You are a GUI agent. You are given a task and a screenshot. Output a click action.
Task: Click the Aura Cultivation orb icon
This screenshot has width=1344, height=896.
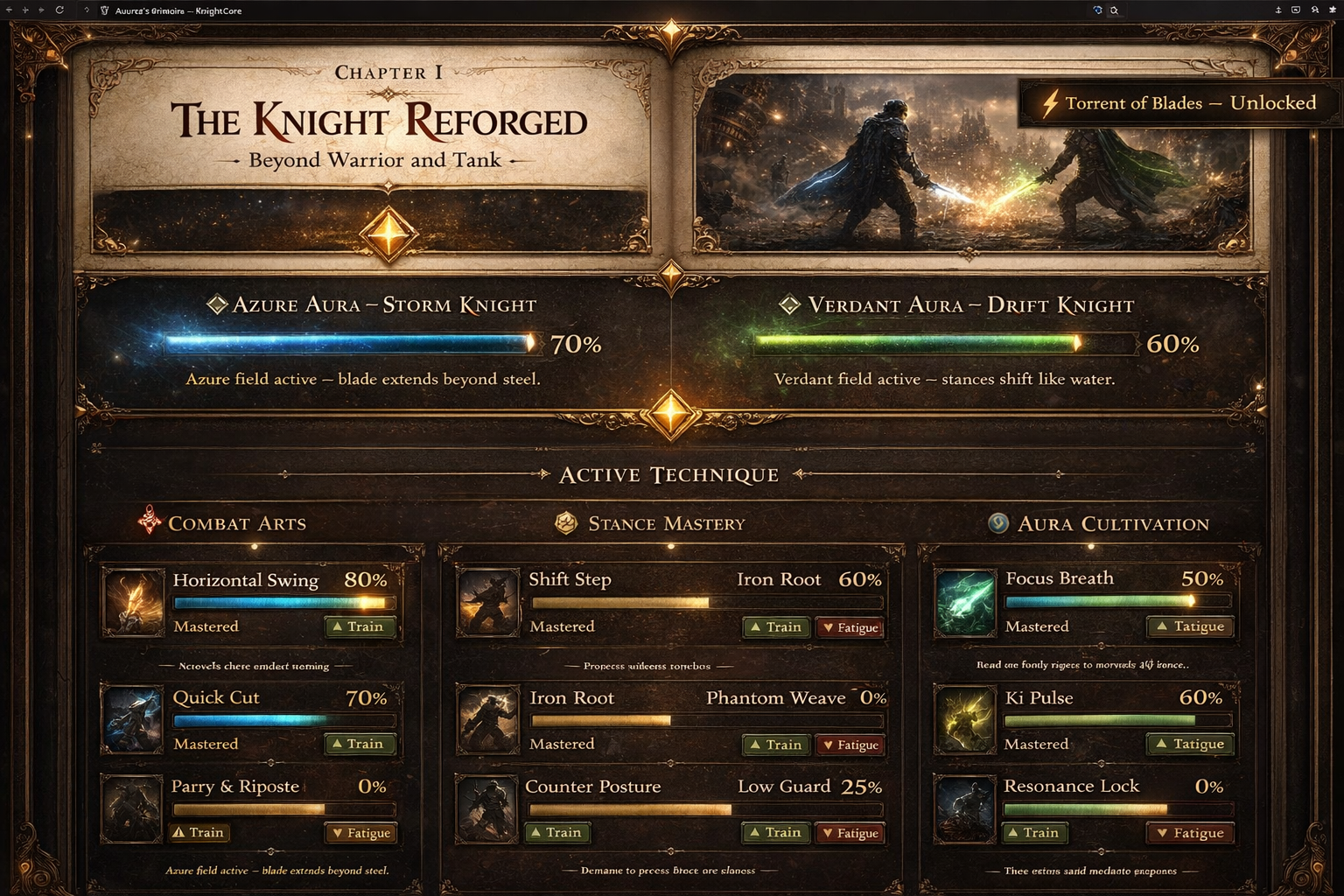pos(998,523)
